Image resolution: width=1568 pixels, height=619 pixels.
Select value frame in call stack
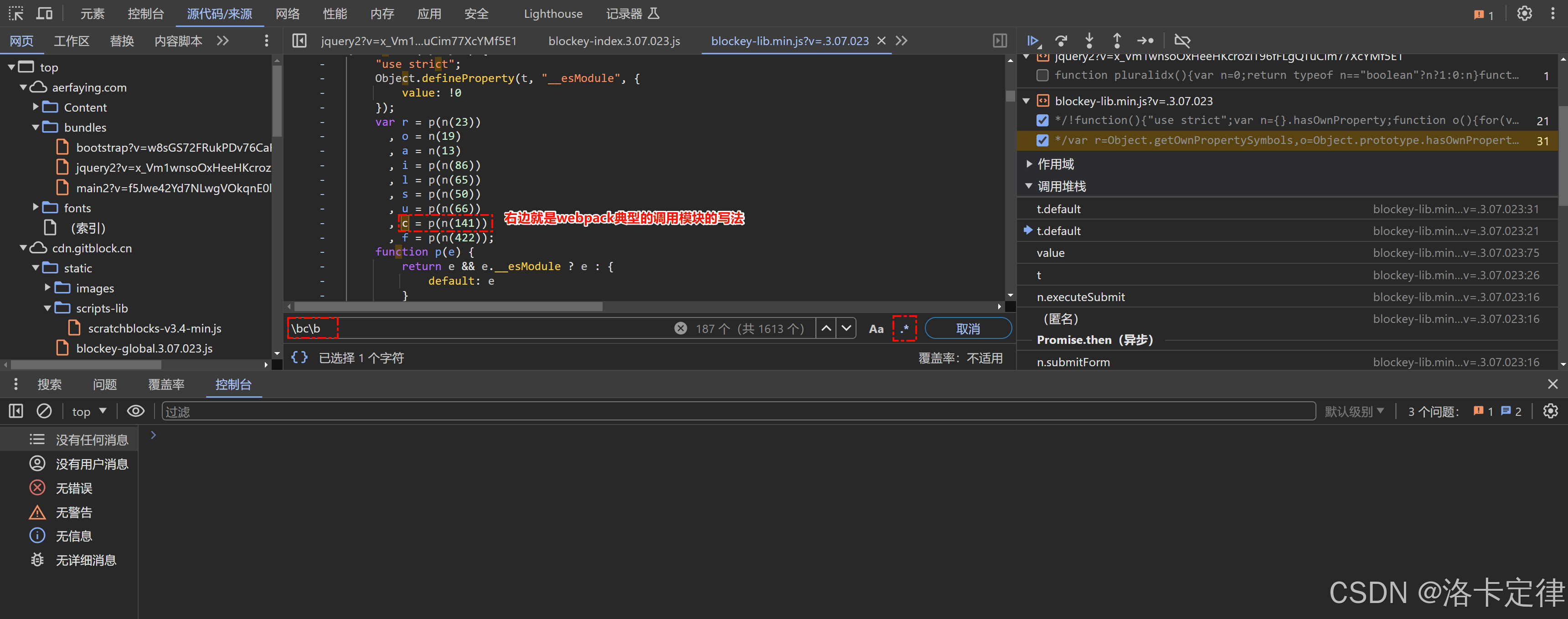click(1051, 253)
